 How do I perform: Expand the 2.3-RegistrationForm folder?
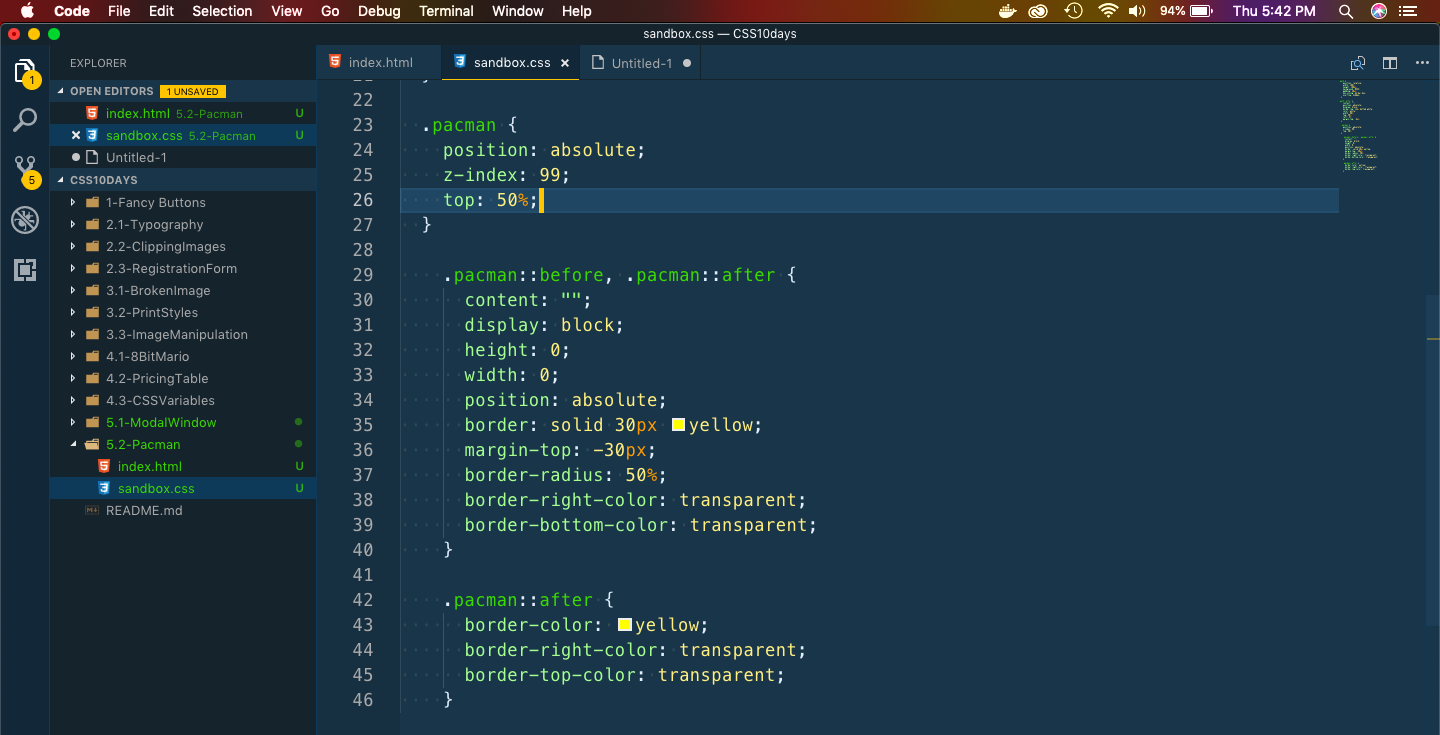click(72, 268)
